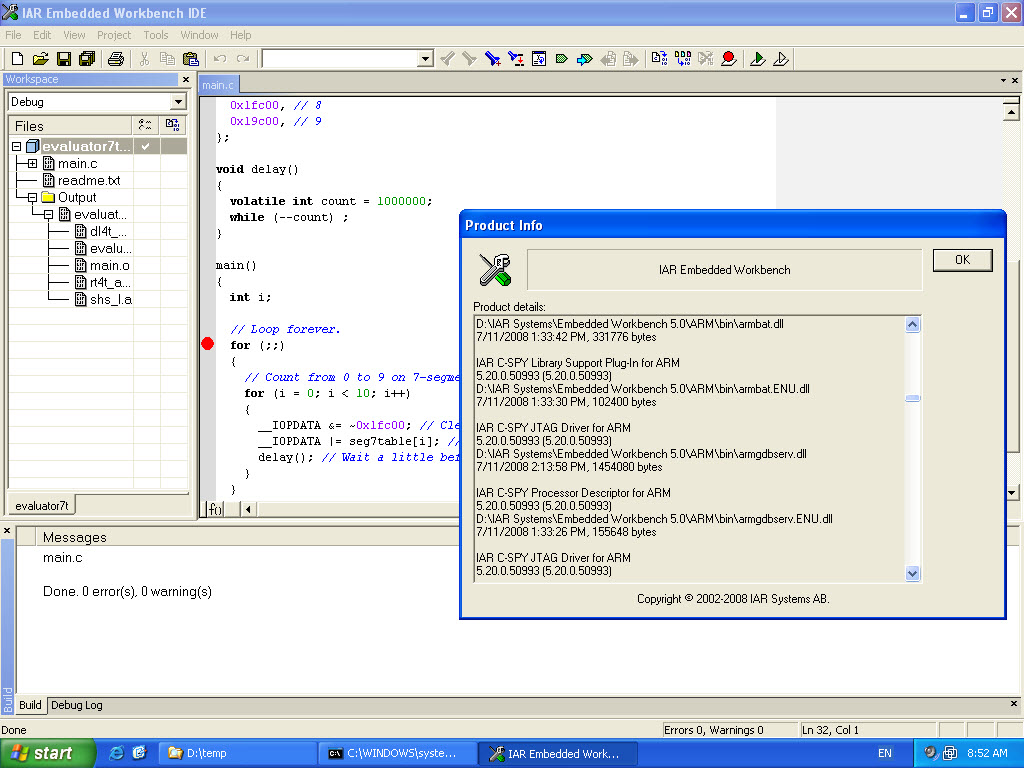Select readme.txt in the workspace tree

[x=89, y=180]
